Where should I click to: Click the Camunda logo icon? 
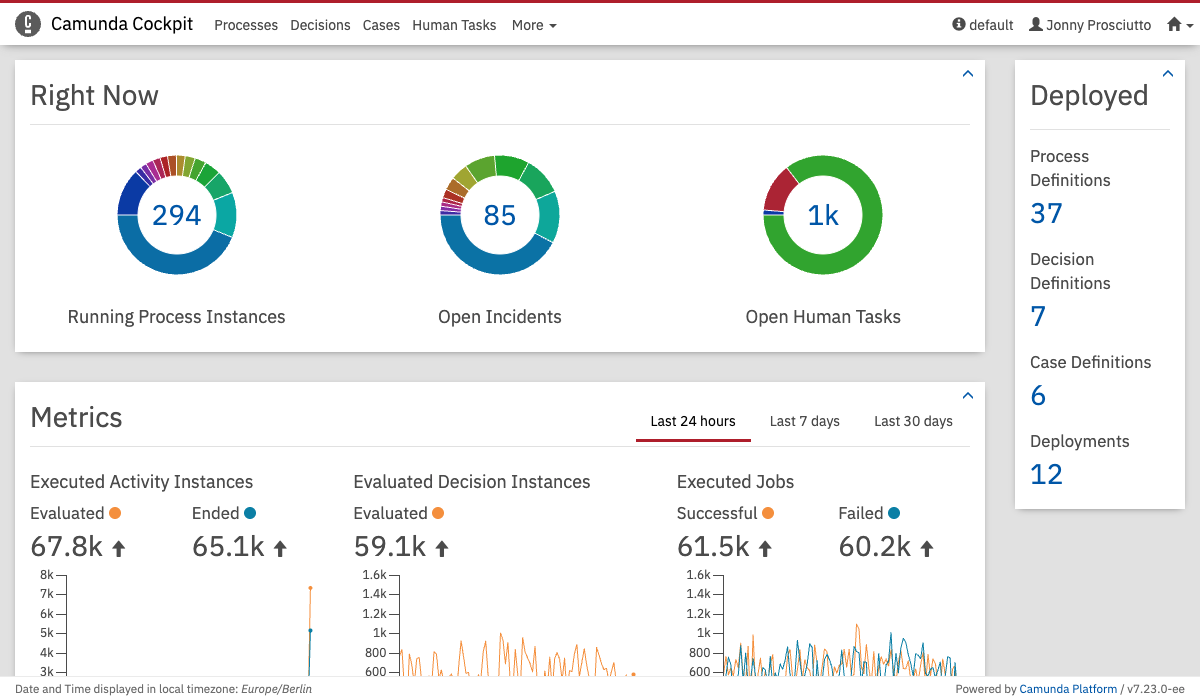tap(28, 25)
